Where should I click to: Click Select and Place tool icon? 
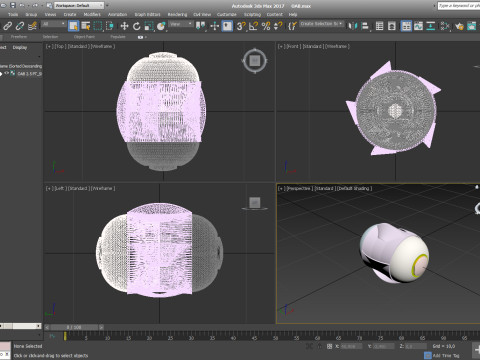tap(161, 26)
